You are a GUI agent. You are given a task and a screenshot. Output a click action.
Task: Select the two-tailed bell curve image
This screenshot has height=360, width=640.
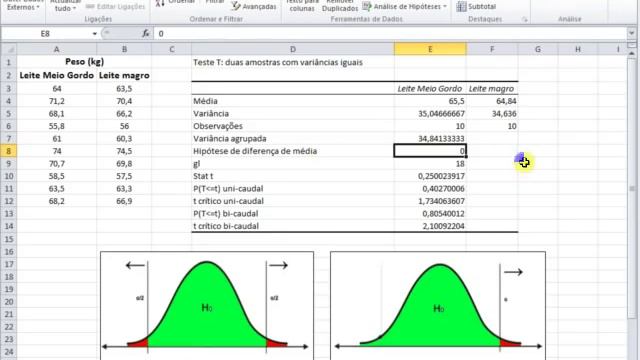tap(207, 306)
